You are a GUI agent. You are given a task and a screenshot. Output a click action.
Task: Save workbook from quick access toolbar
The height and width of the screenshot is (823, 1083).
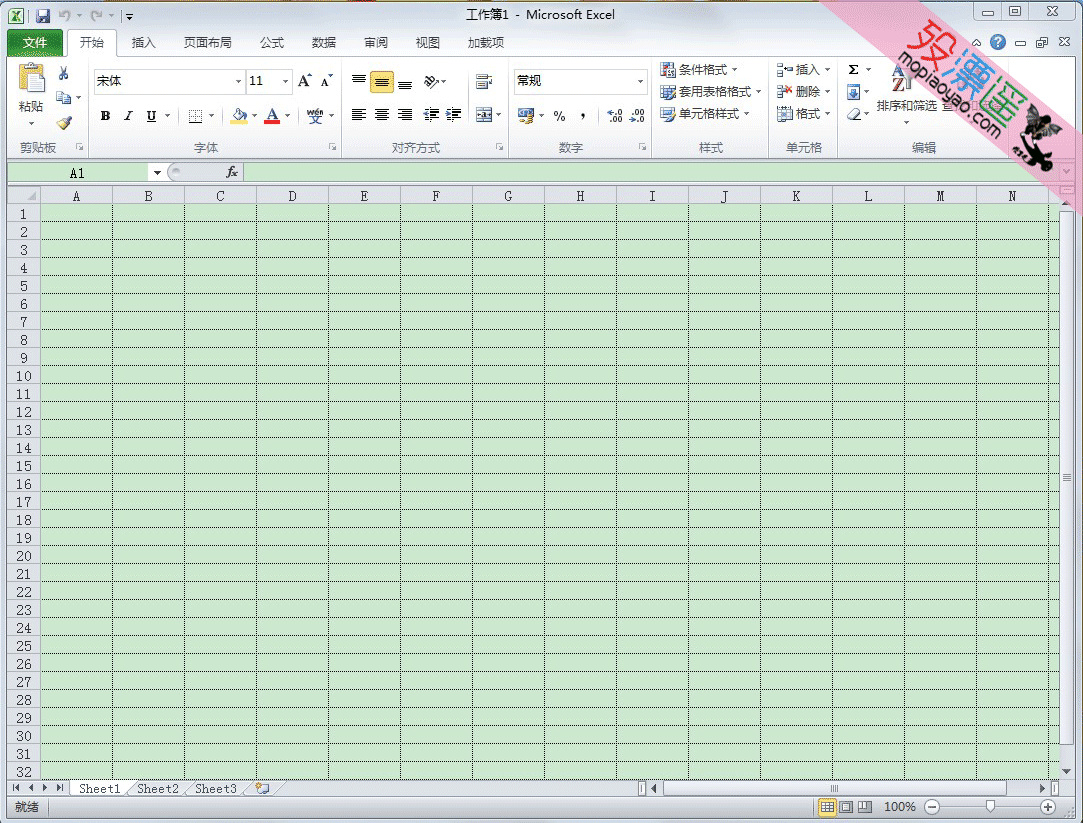click(43, 15)
